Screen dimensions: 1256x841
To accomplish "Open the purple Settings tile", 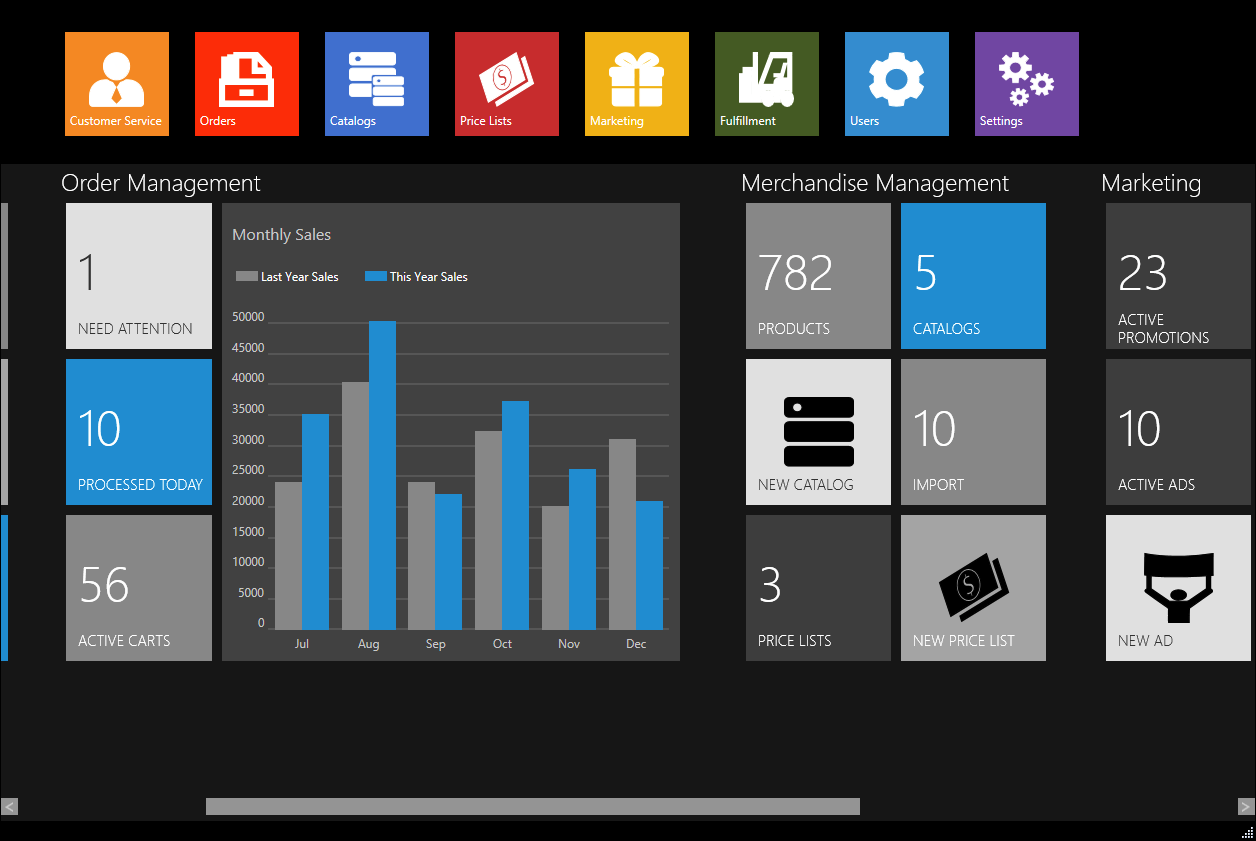I will point(1027,84).
